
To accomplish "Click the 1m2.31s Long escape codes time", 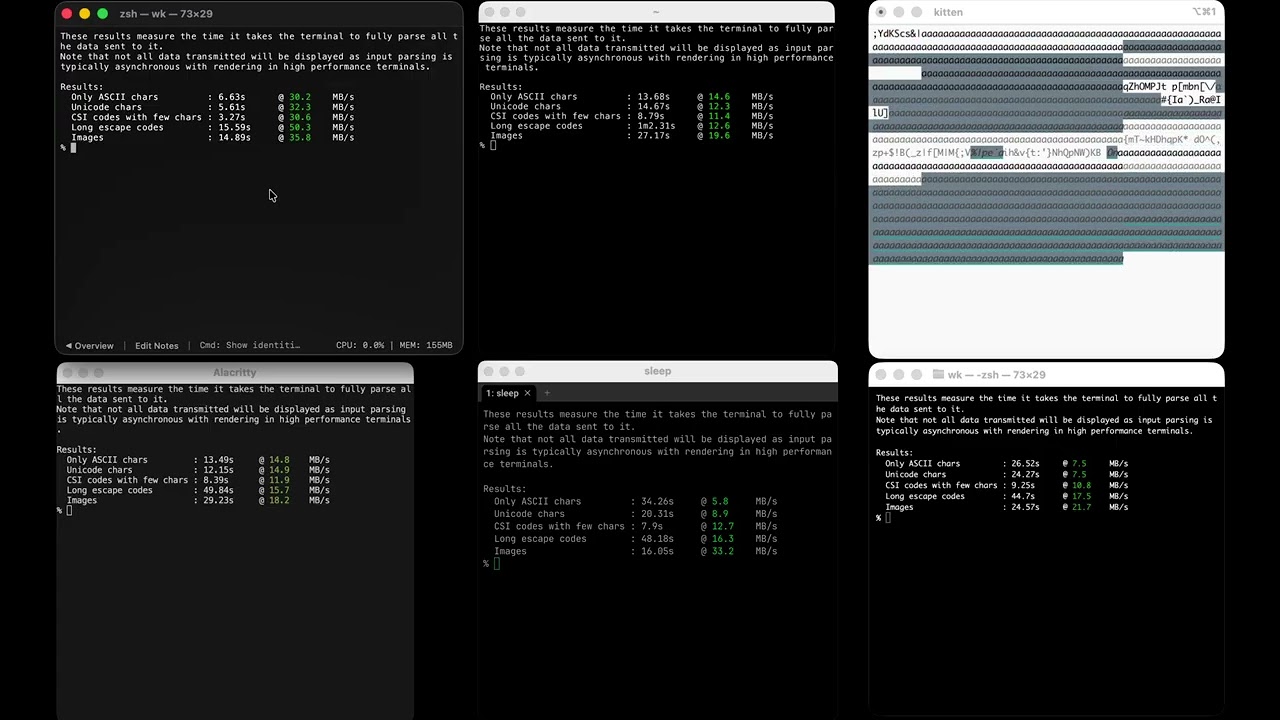I will pyautogui.click(x=656, y=126).
